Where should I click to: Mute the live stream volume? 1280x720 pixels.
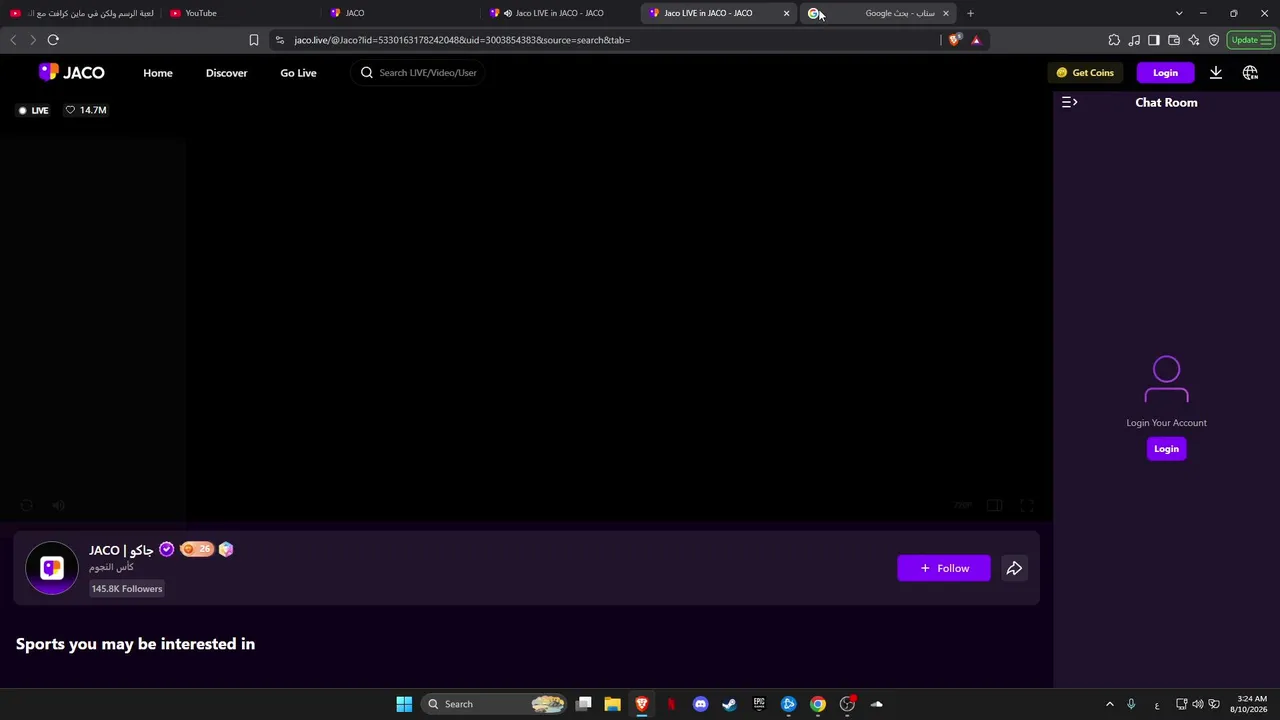(x=59, y=506)
